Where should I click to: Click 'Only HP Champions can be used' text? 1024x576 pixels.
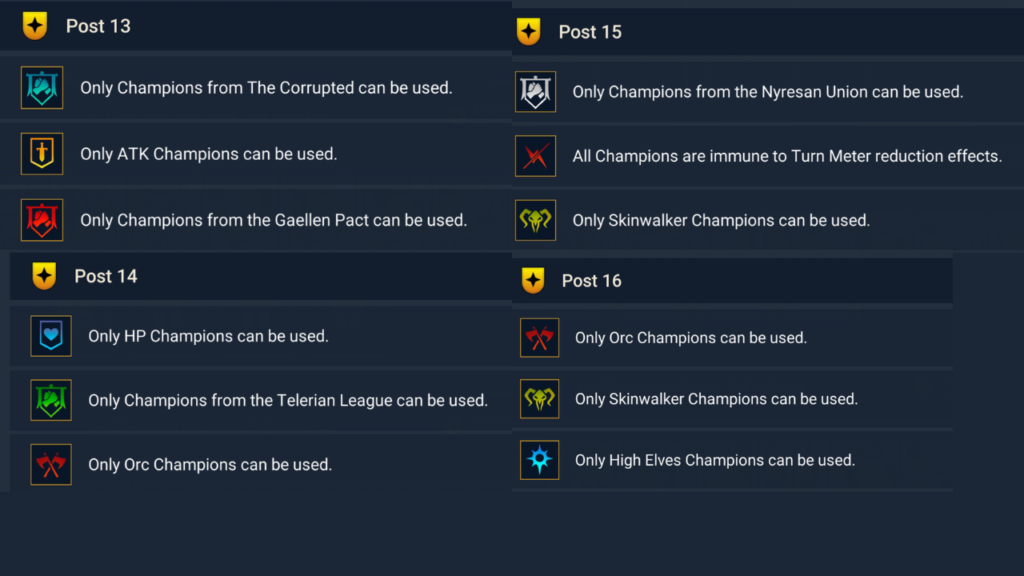(x=208, y=336)
